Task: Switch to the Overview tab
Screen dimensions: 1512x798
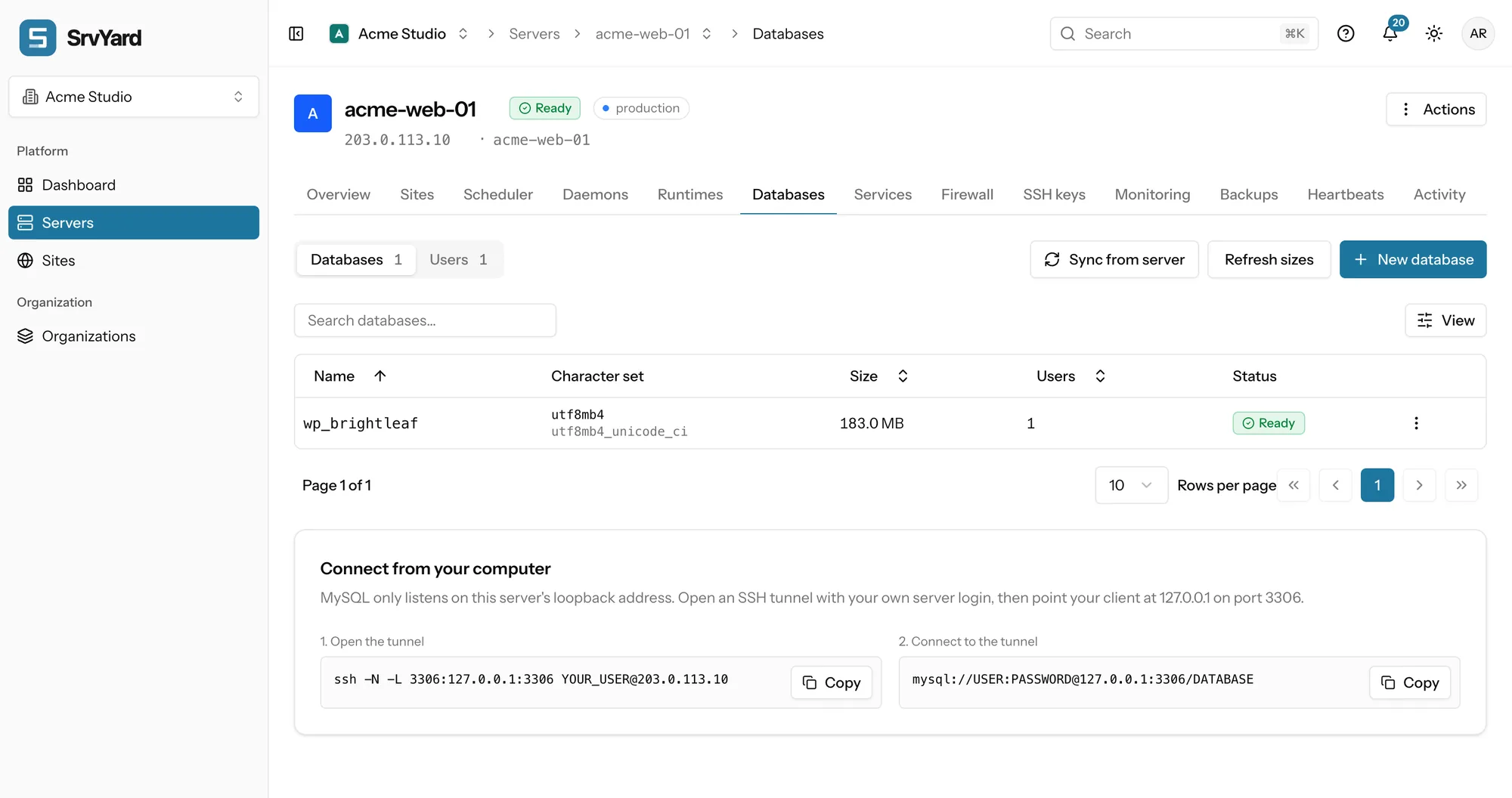Action: [x=339, y=194]
